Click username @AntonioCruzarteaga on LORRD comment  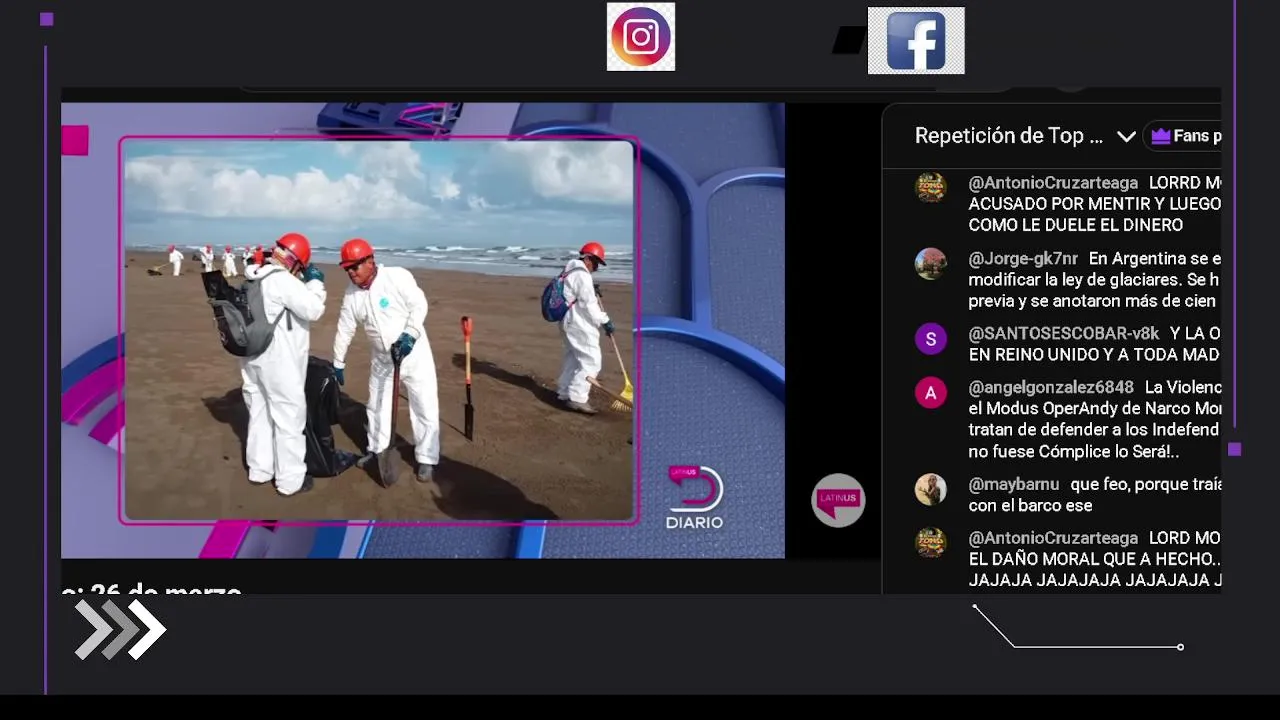[x=1053, y=183]
